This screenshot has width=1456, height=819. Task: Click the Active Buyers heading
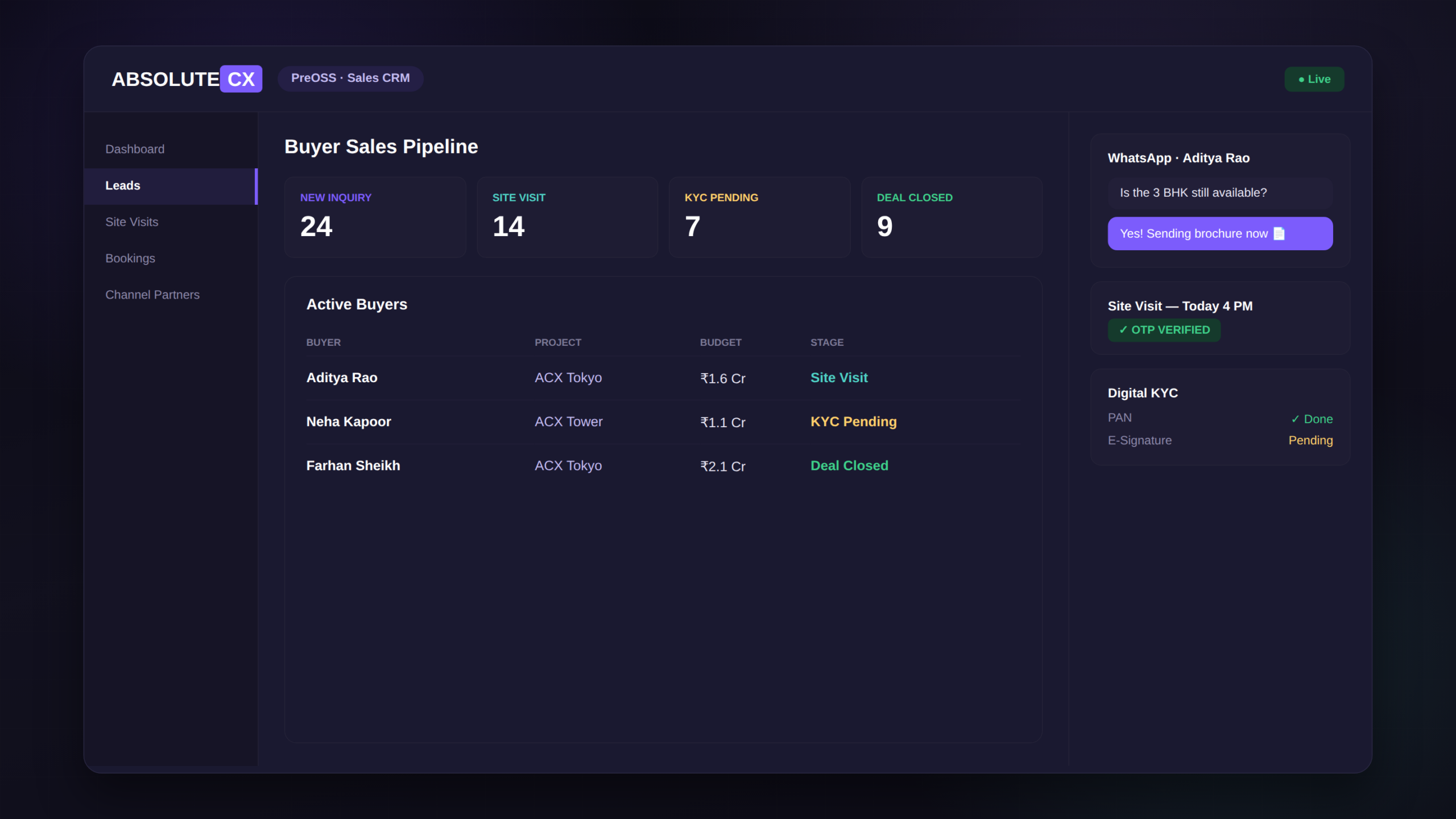coord(357,304)
